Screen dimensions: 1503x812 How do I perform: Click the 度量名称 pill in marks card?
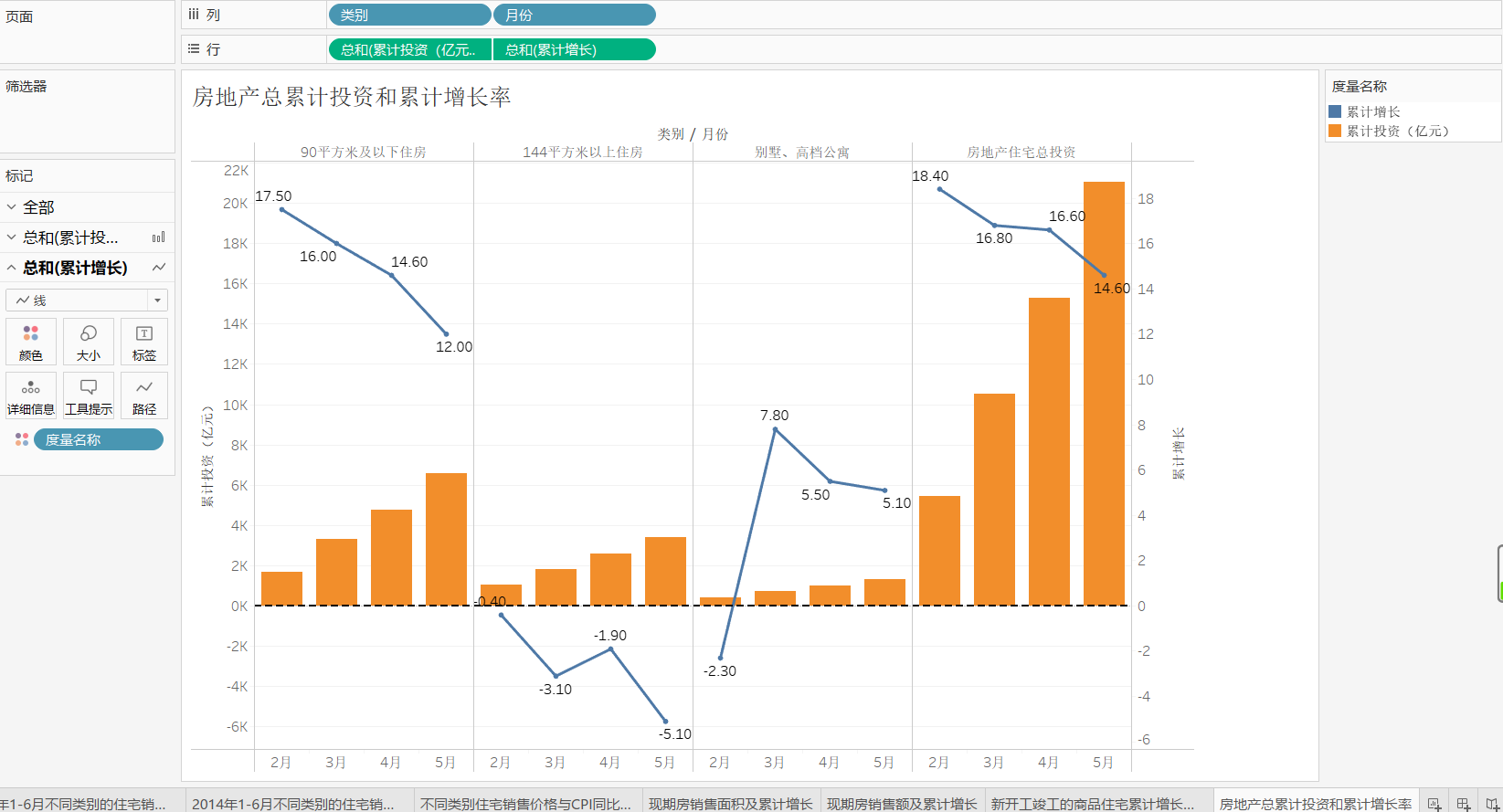click(x=99, y=439)
